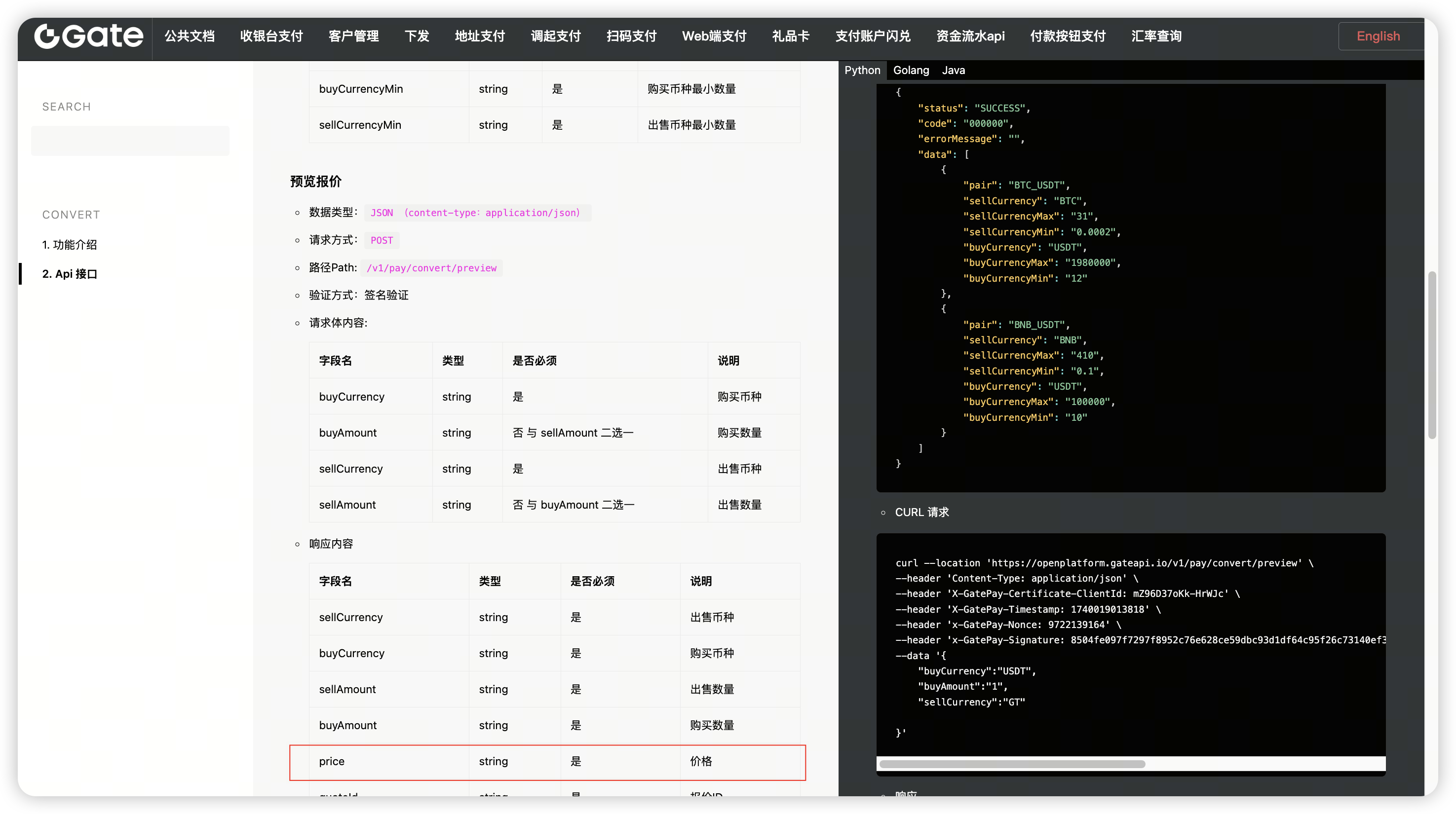Go to 客户管理 section
1456x814 pixels.
tap(353, 36)
